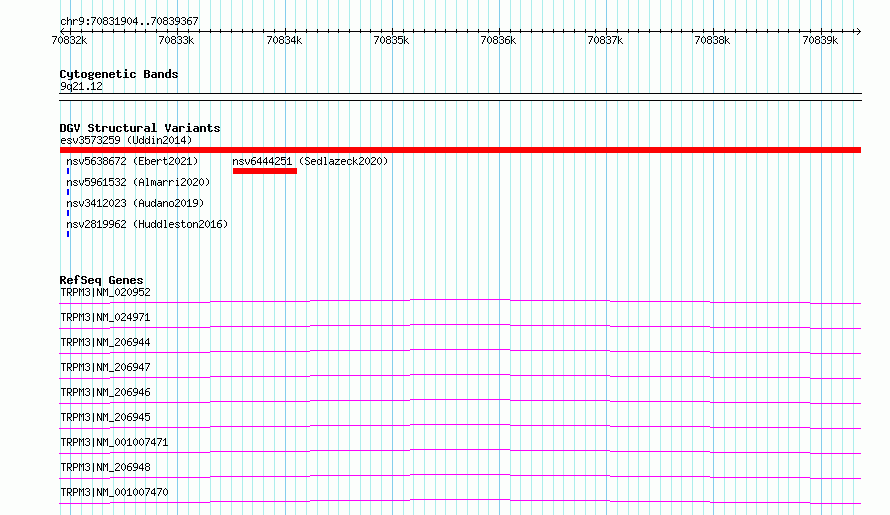Click the magenta intron line under TRPM3|NM_020952

coord(460,300)
